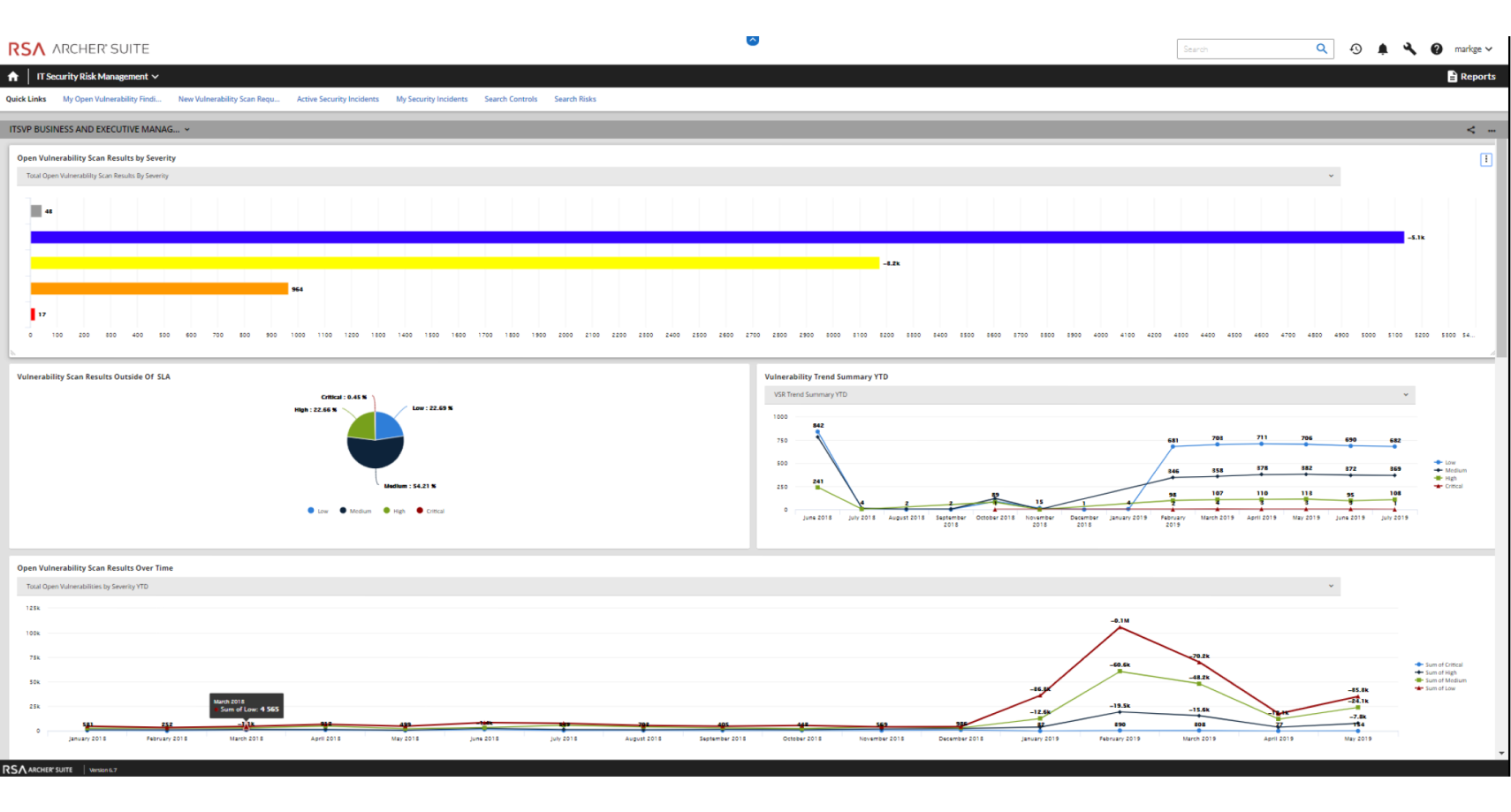
Task: Toggle Low series in pie legend
Action: click(318, 511)
